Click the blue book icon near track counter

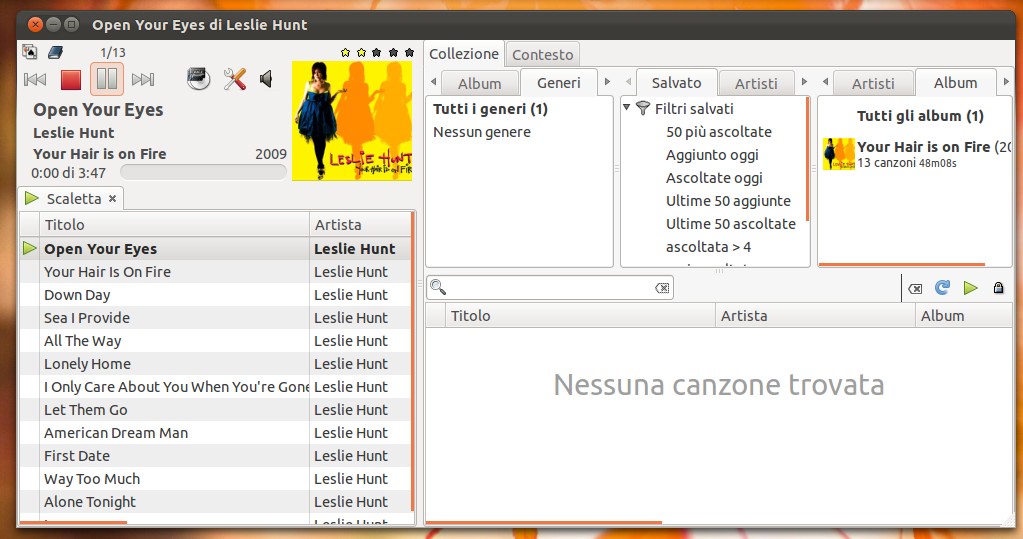pos(55,52)
